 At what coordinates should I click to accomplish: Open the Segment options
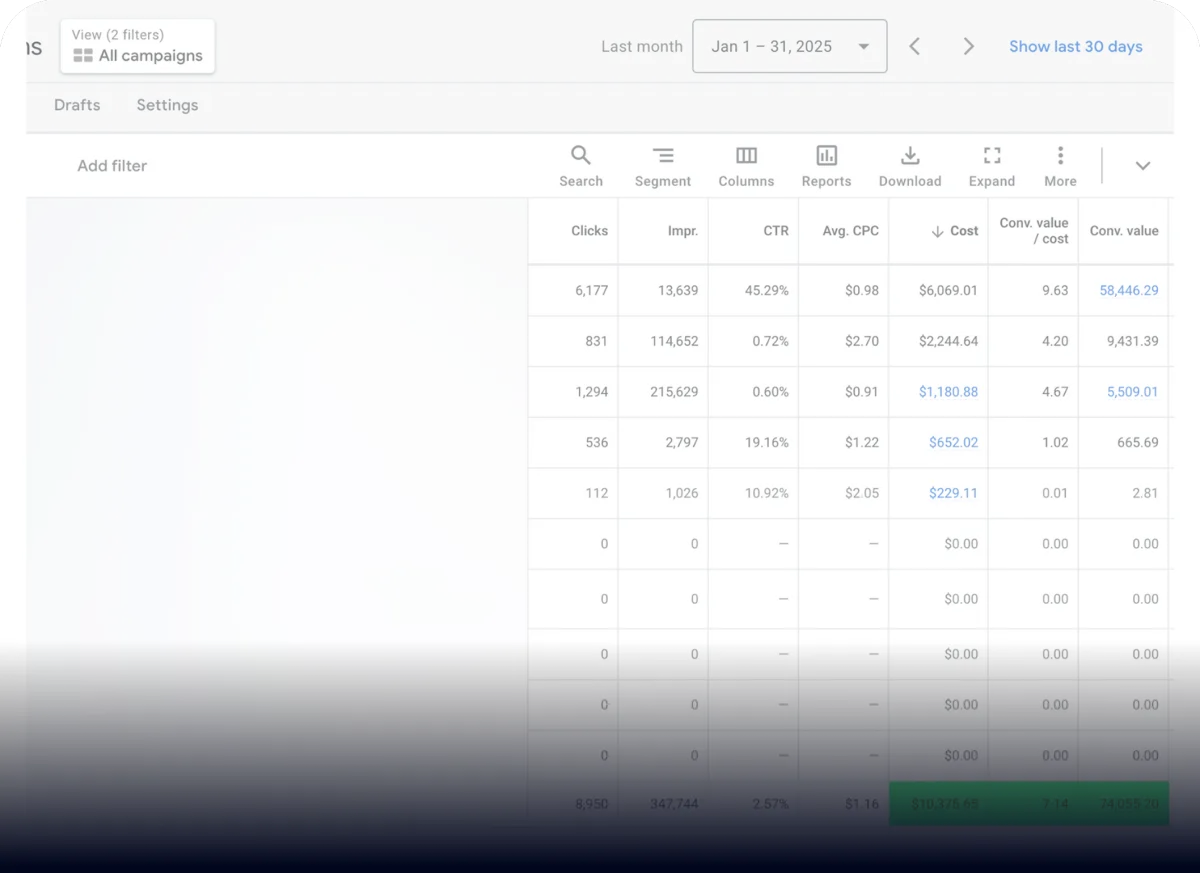click(663, 166)
